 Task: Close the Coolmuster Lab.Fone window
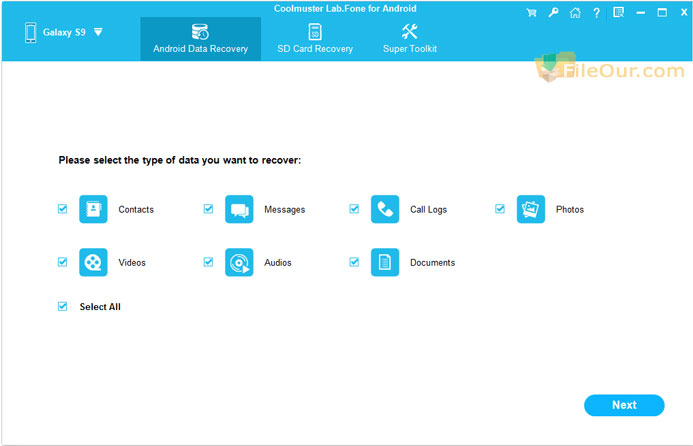pyautogui.click(x=684, y=12)
